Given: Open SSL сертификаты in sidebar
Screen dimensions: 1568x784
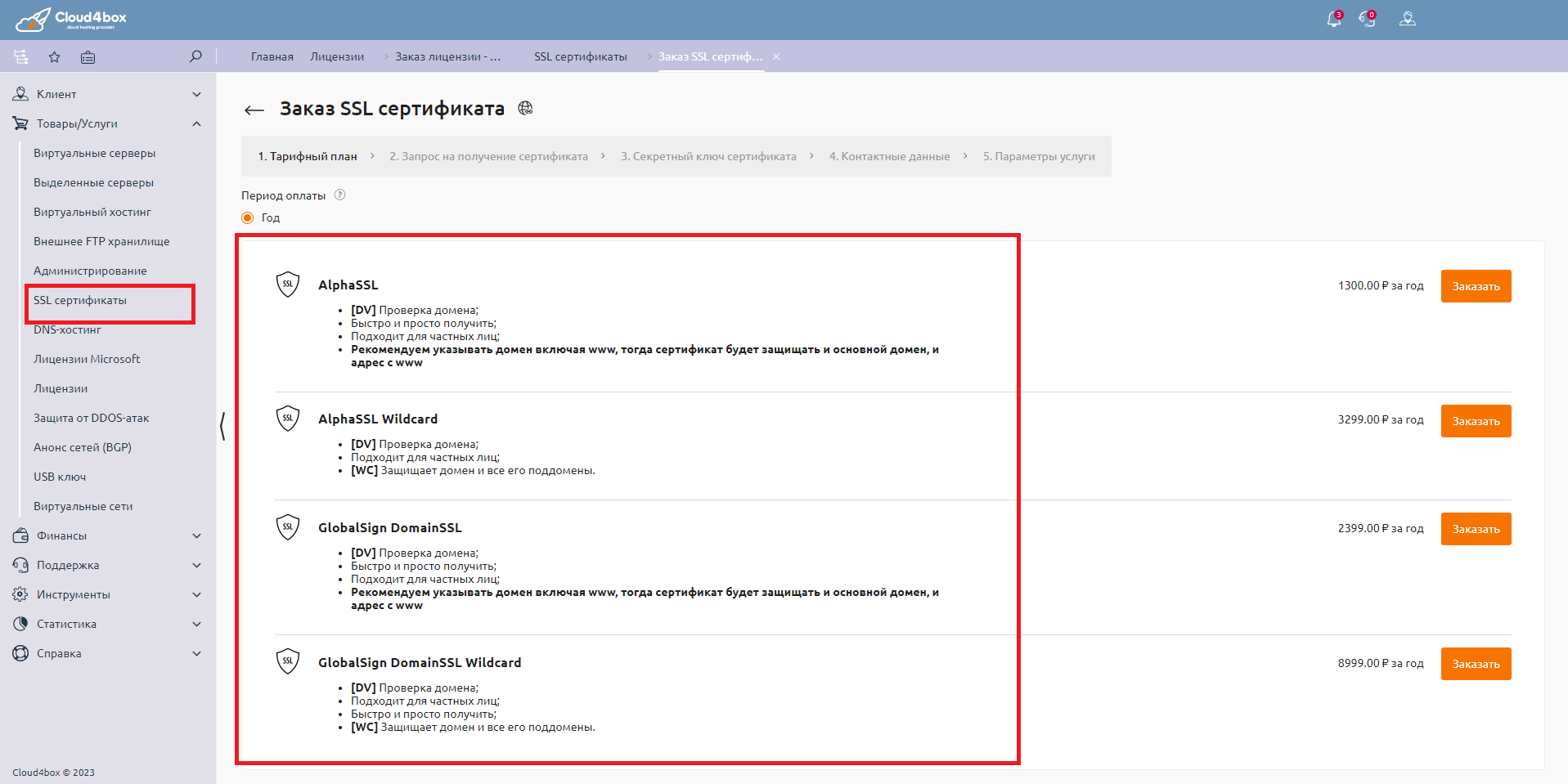Looking at the screenshot, I should [80, 300].
